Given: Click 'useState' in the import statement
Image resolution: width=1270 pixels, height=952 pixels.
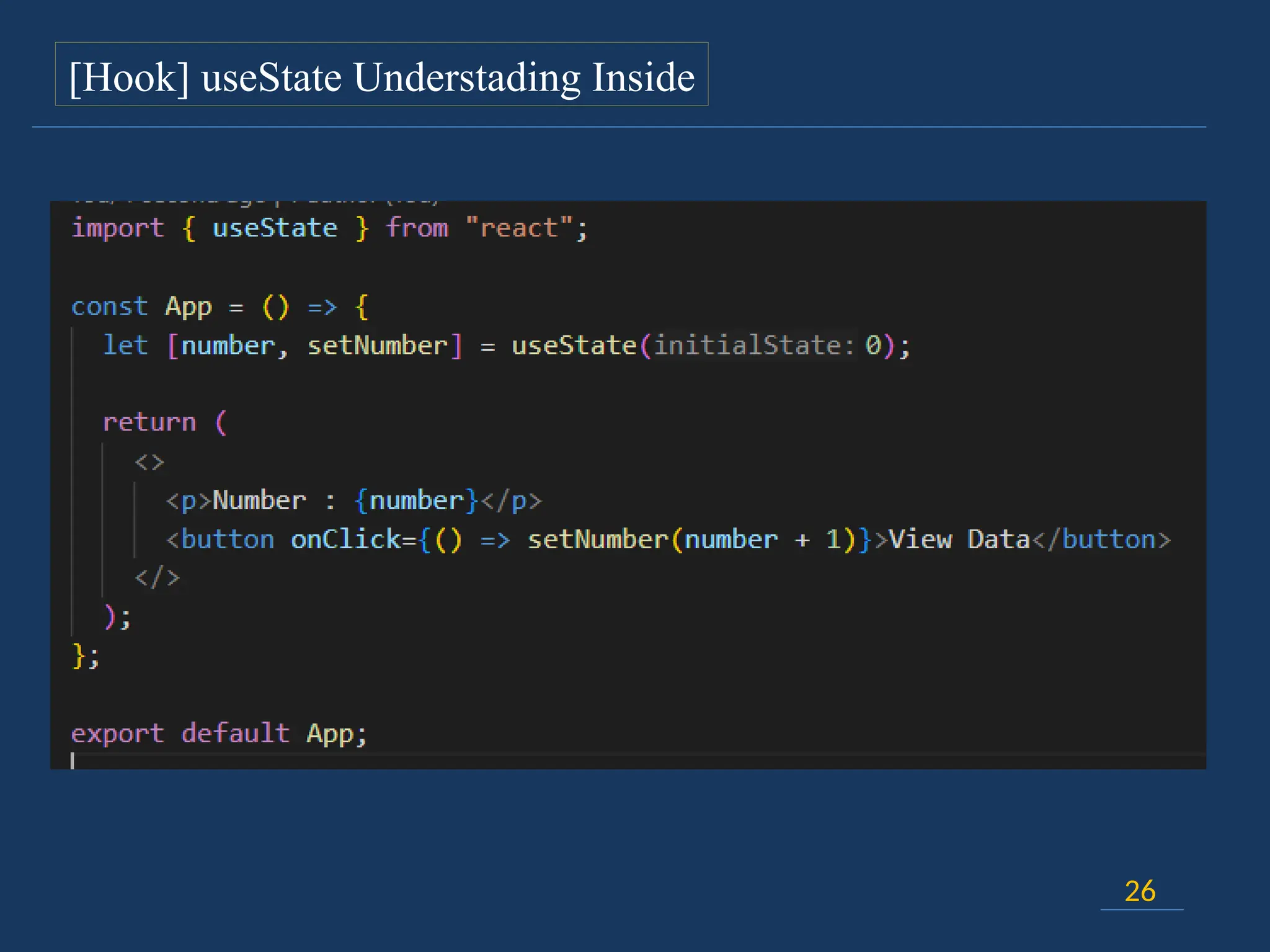Looking at the screenshot, I should point(275,229).
